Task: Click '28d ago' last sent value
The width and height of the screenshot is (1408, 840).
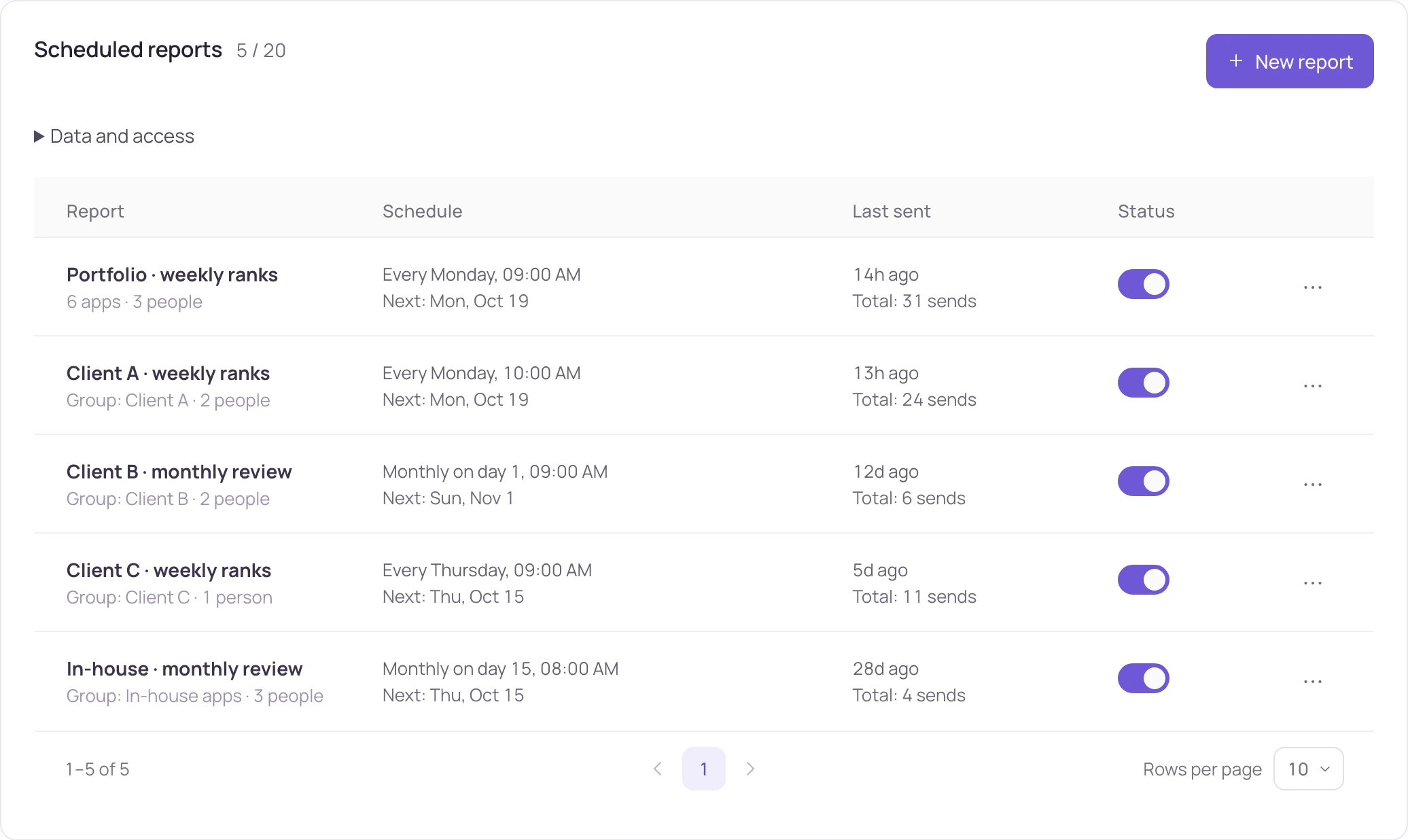Action: (x=885, y=669)
